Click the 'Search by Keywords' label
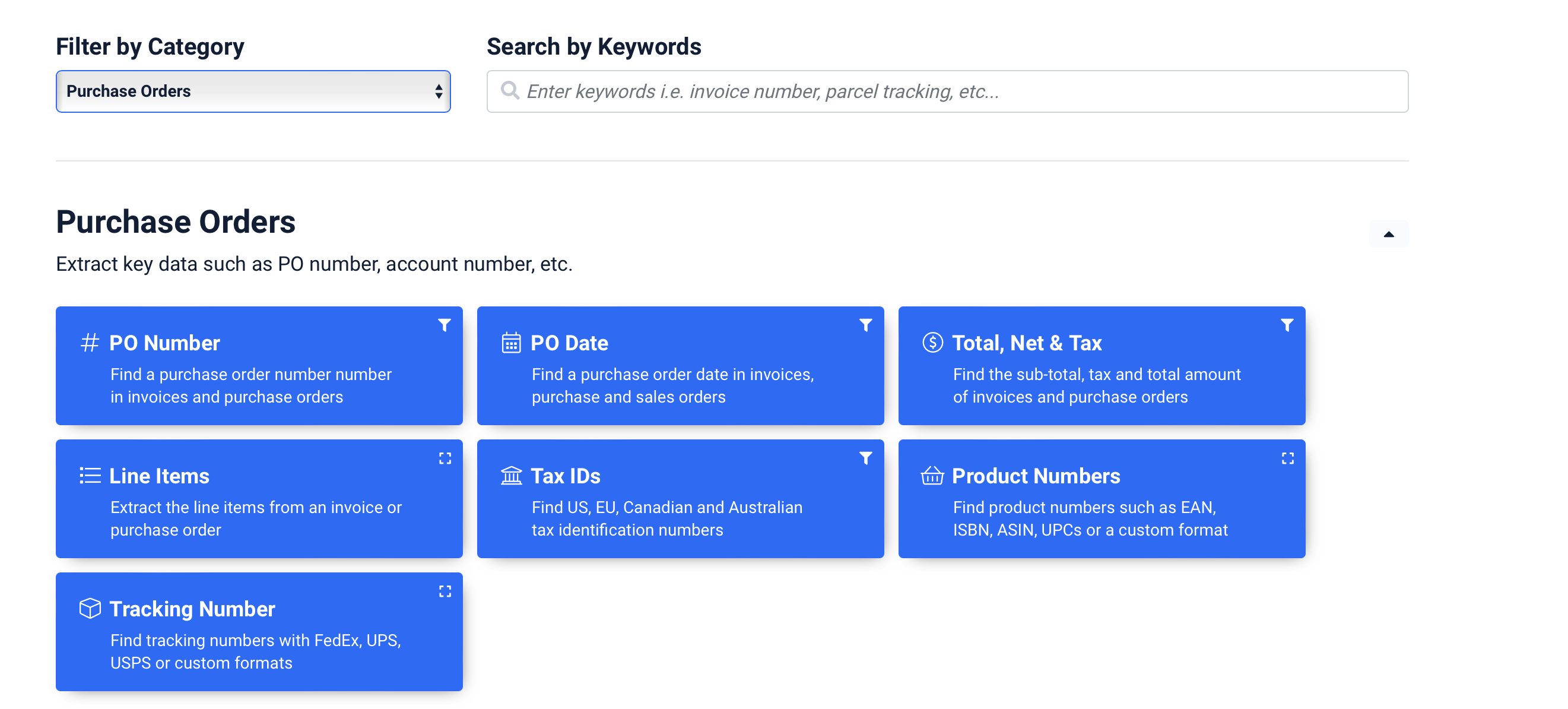Screen dimensions: 1568x709 tap(593, 46)
